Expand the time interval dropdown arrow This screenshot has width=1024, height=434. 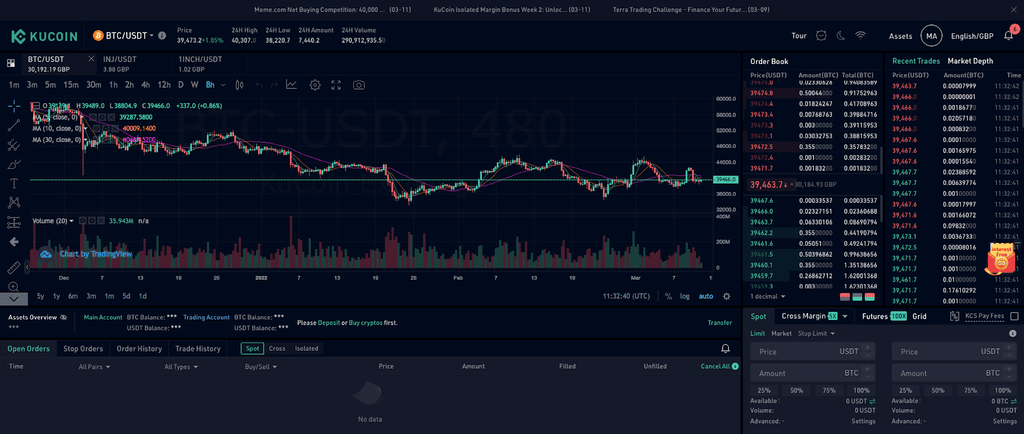[223, 85]
